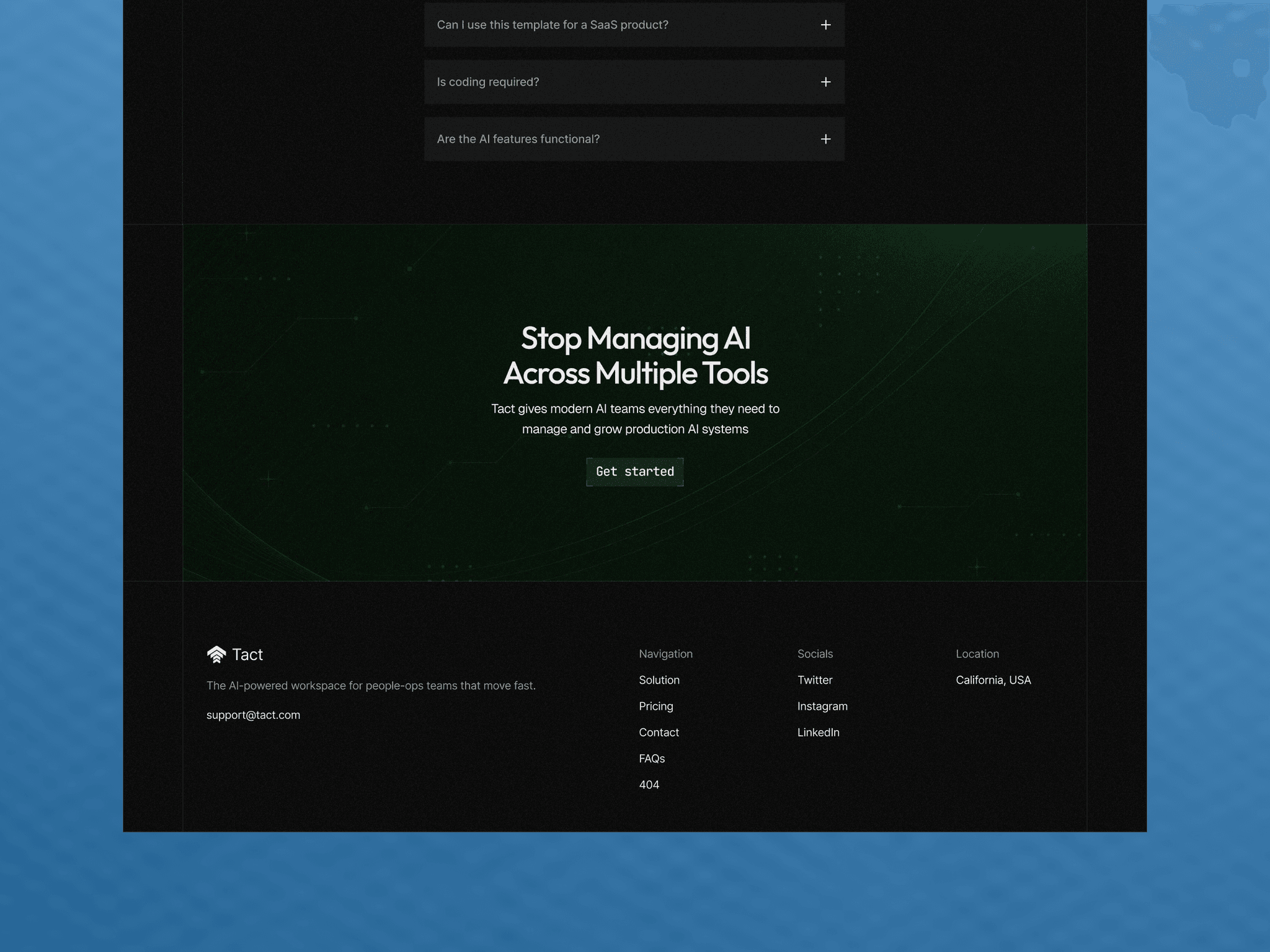Open the Contact footer link

point(659,732)
